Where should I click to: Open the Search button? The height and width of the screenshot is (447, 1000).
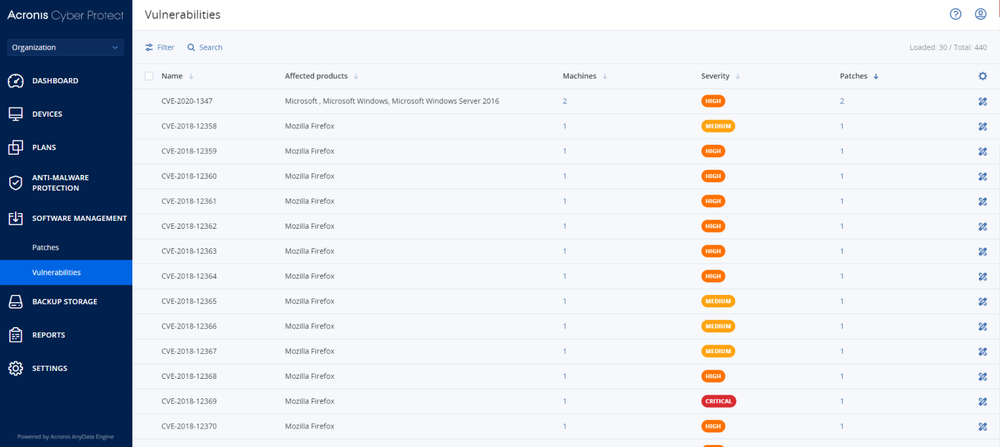click(x=205, y=47)
